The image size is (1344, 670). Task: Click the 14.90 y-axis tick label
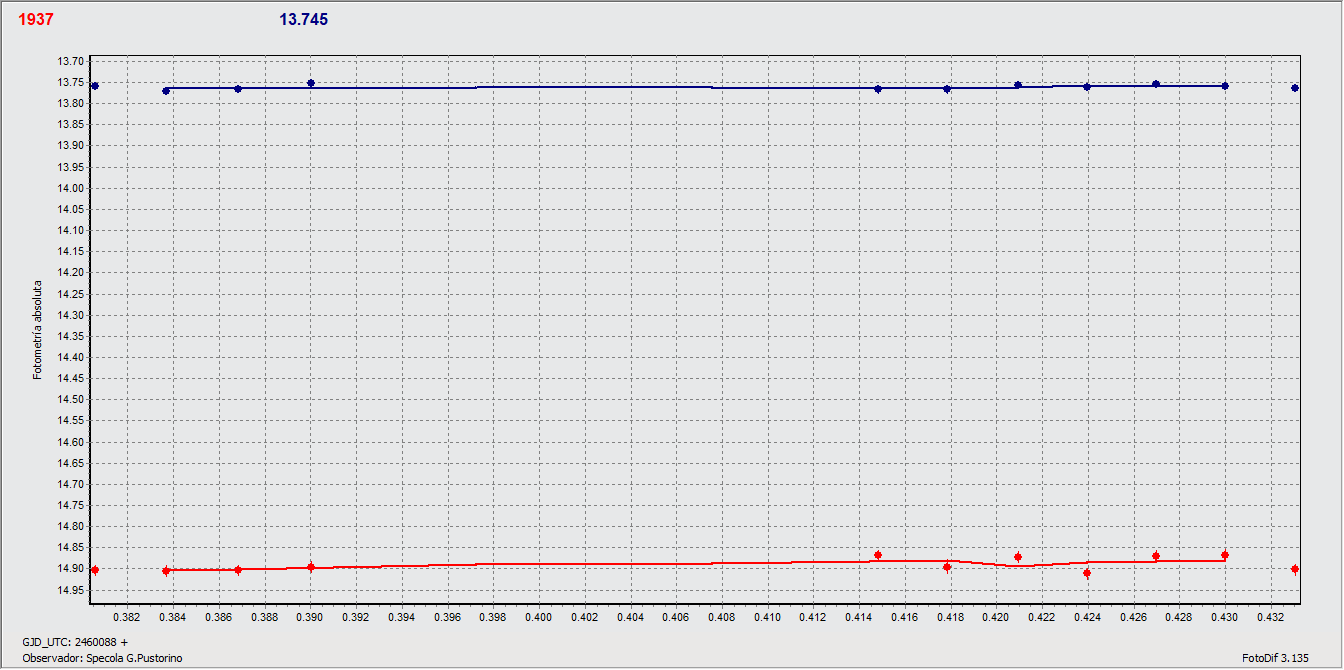coord(69,569)
